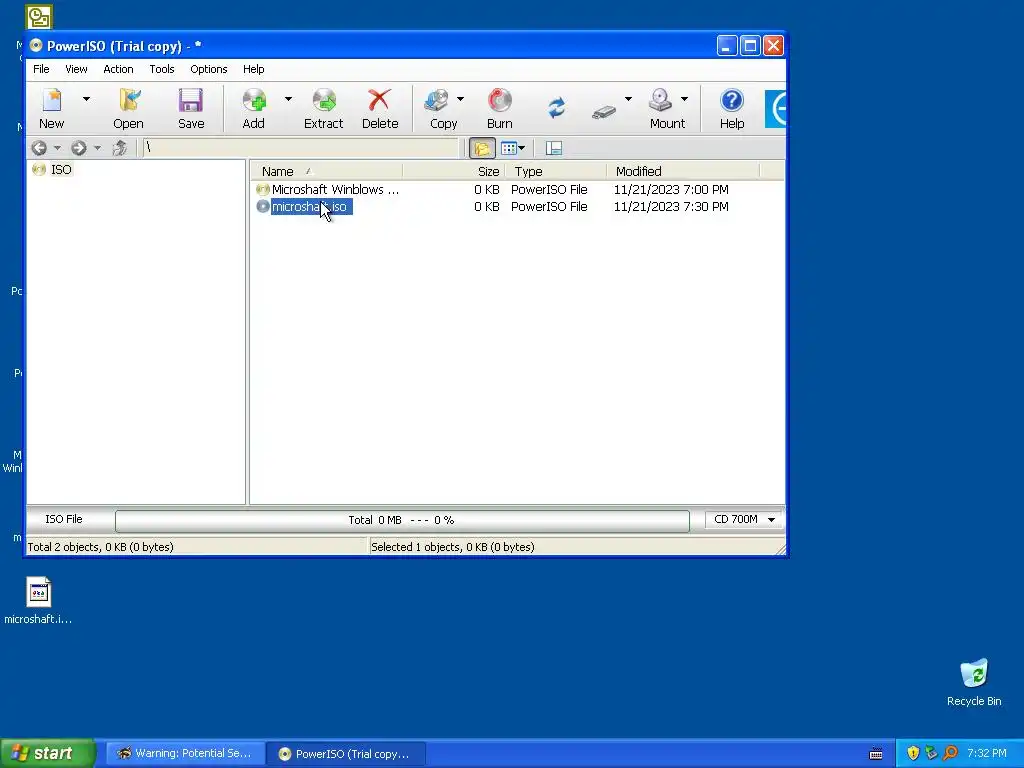Click the Selected 1 objects status text

[453, 547]
